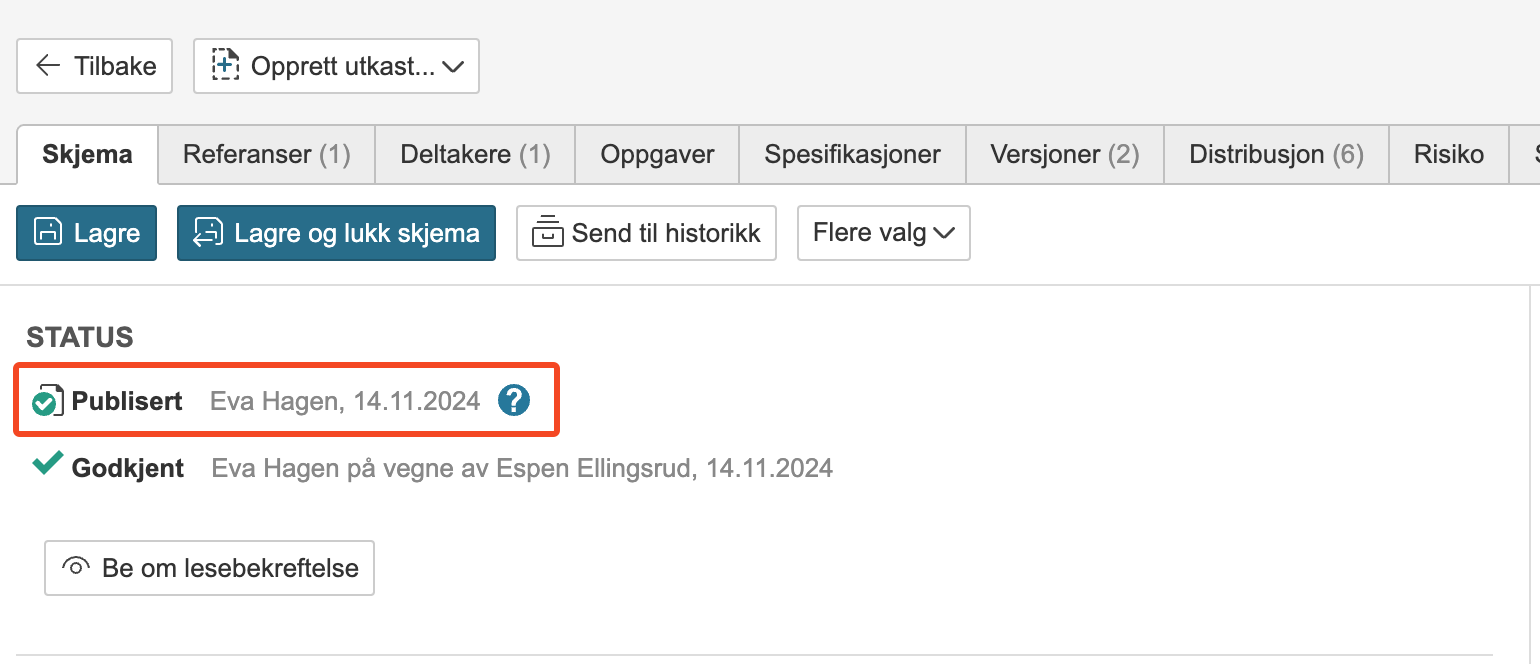View the Versjoner tab
The height and width of the screenshot is (664, 1540).
point(1064,155)
